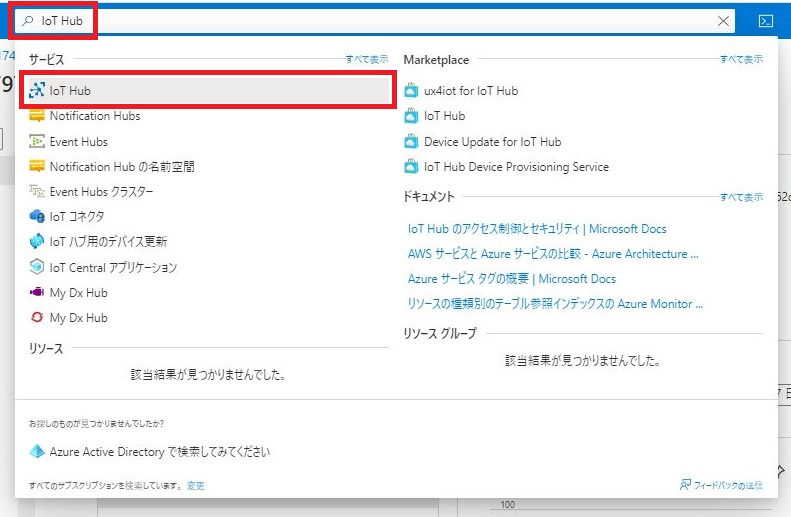Open Notification Hub の名前空間
Viewport: 791px width, 517px height.
[122, 166]
